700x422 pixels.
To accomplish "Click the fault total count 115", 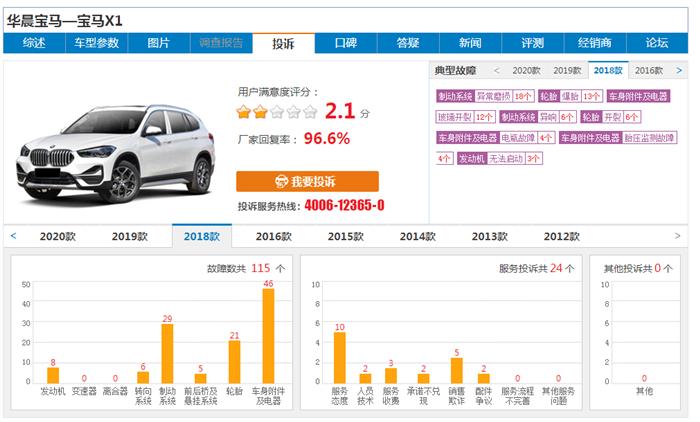I will coord(261,268).
